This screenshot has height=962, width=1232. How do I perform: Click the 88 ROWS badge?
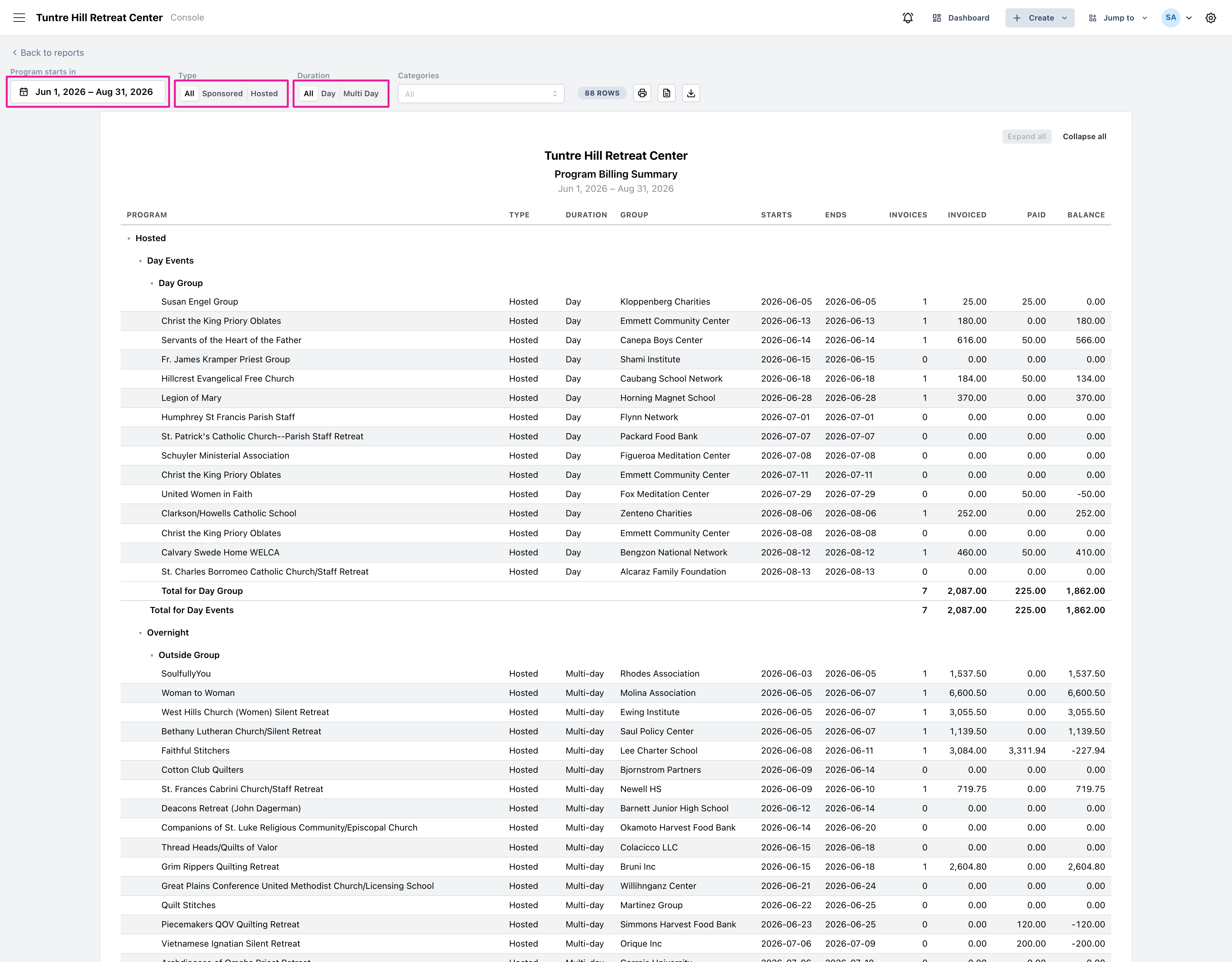coord(602,93)
